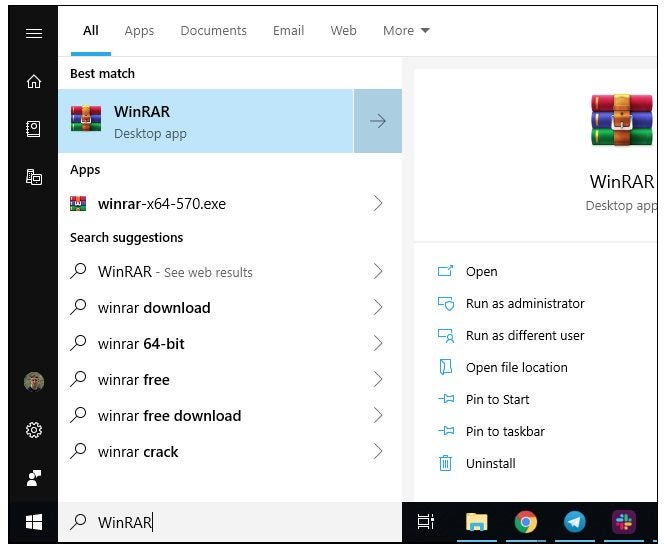Choose Uninstall for WinRAR

(x=490, y=464)
